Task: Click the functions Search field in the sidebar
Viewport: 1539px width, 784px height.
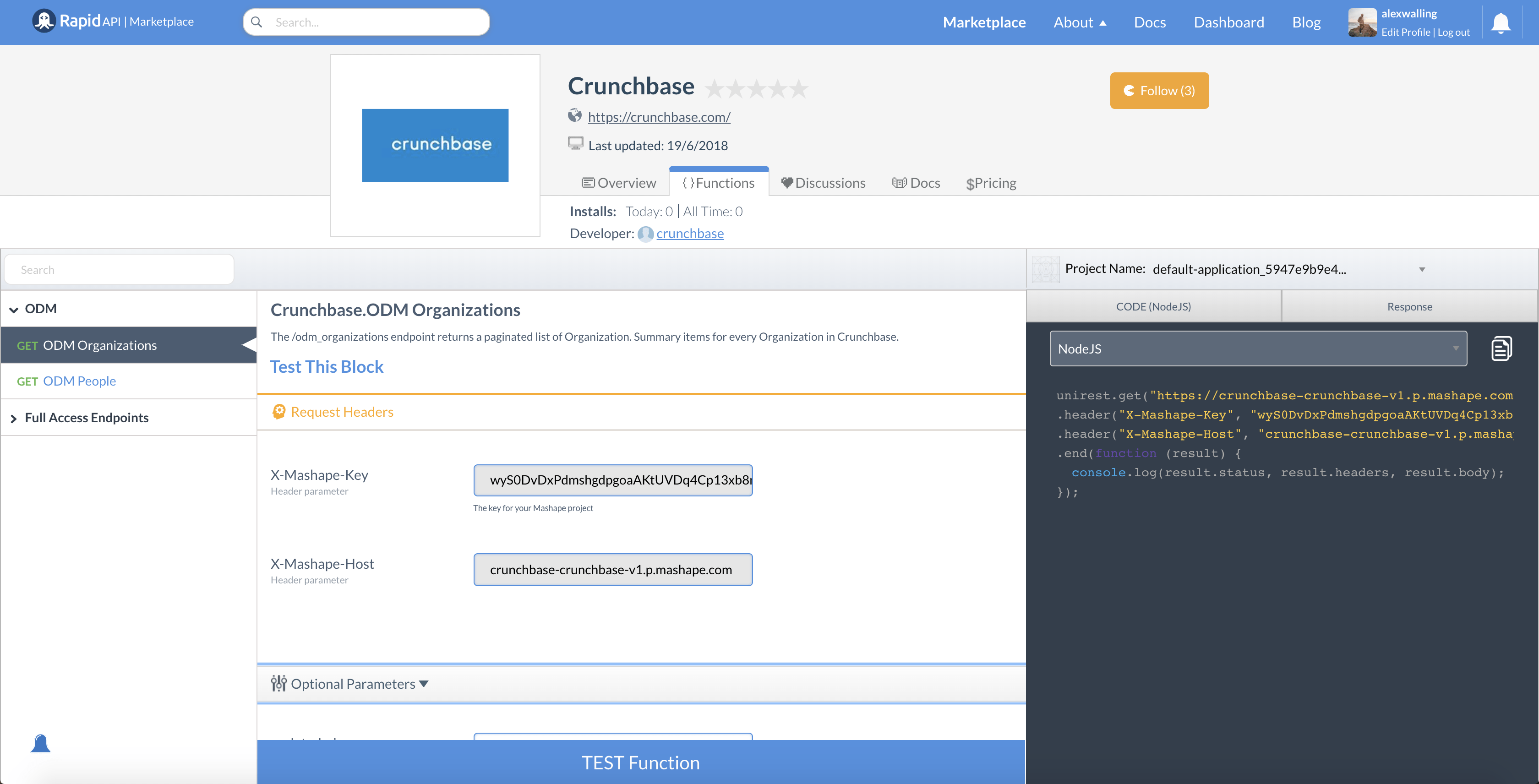Action: point(119,270)
